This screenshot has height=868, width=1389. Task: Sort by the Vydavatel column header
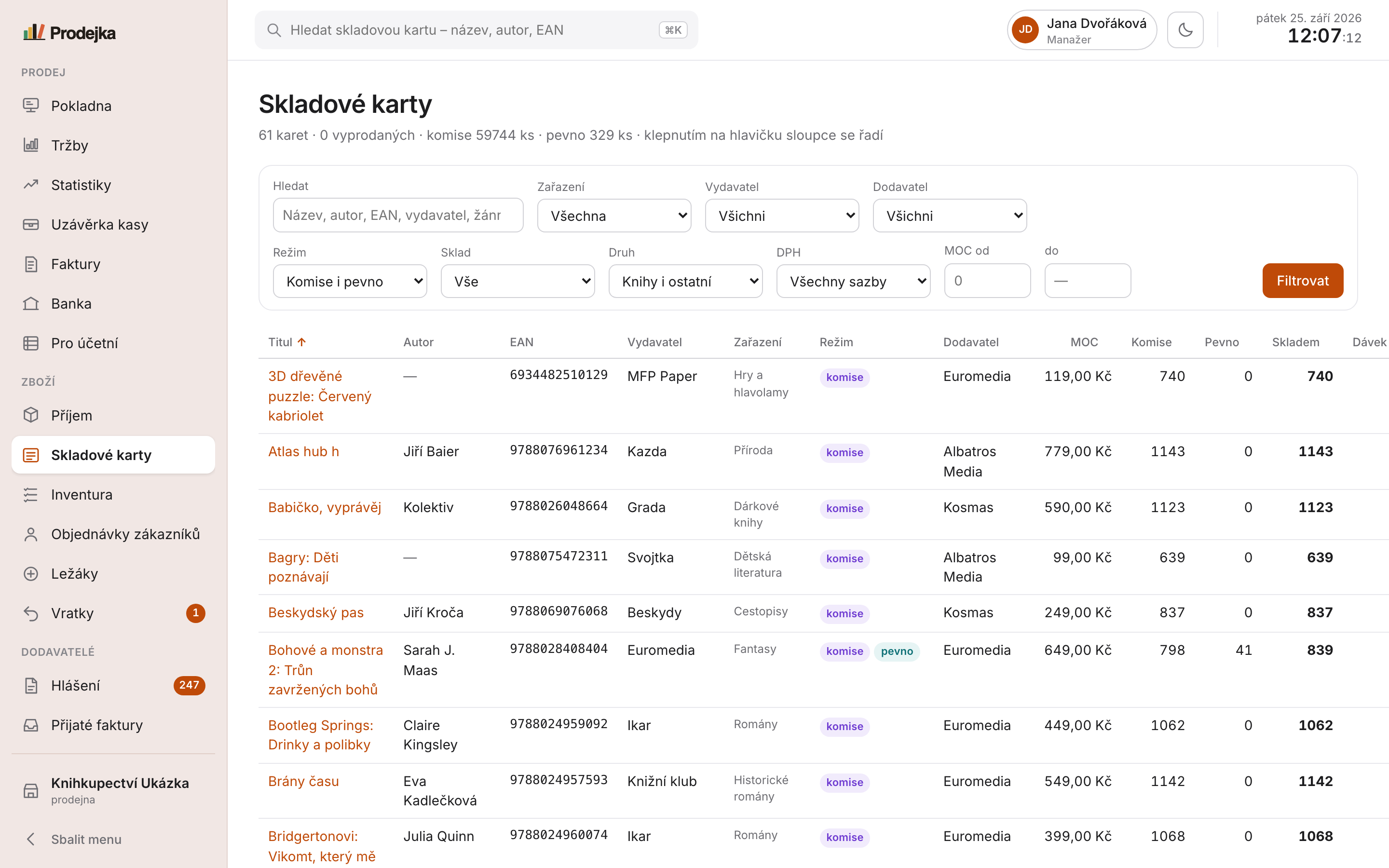(x=654, y=342)
